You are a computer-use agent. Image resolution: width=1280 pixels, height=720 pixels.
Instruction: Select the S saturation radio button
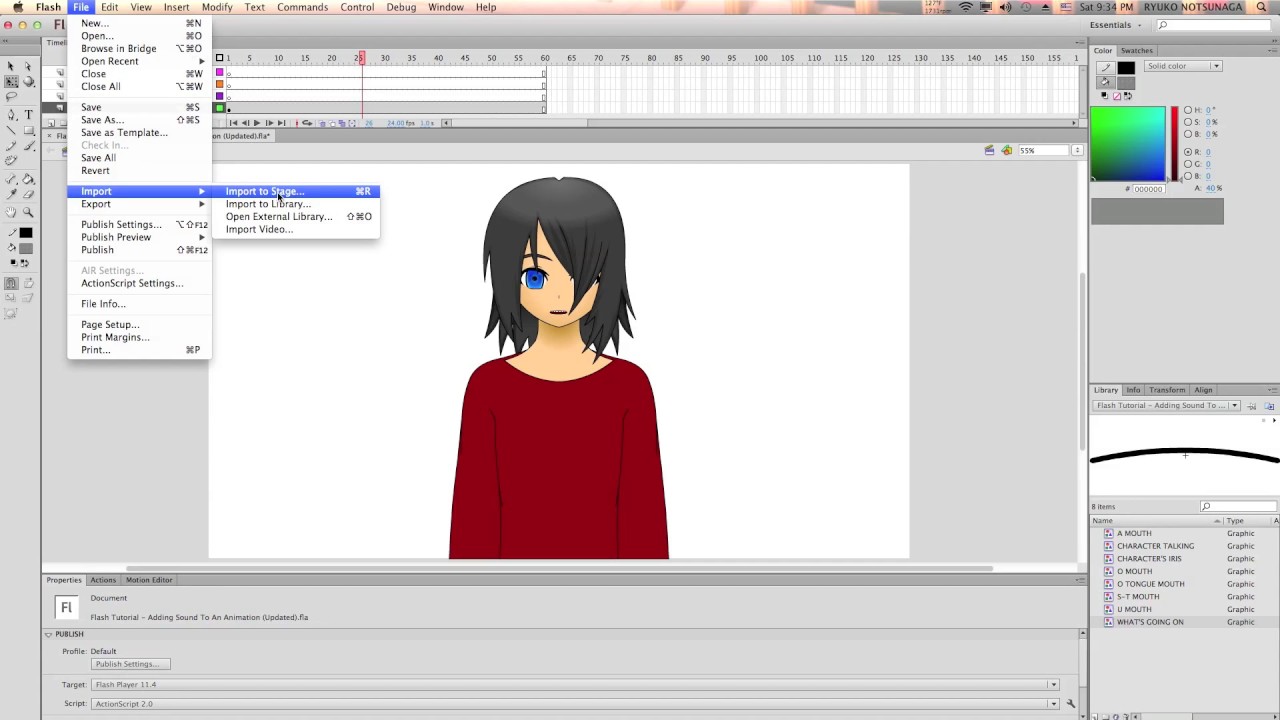1188,121
